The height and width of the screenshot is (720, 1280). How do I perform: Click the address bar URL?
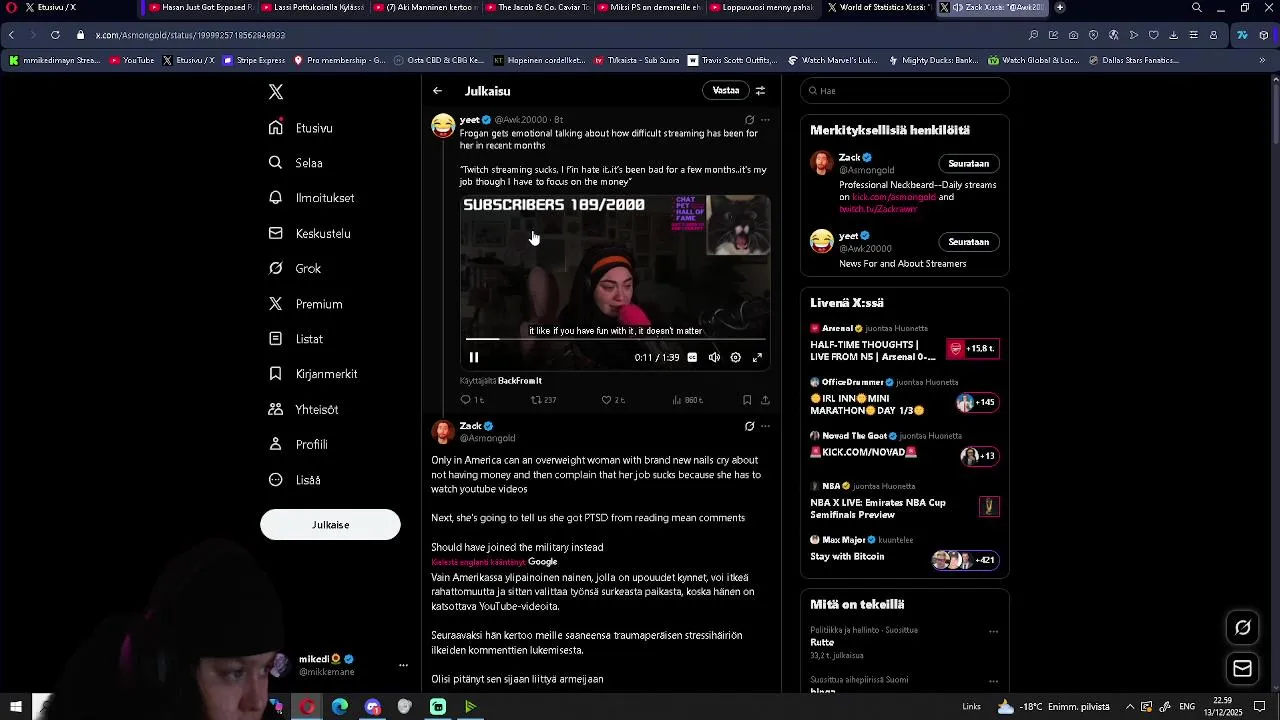click(x=190, y=35)
